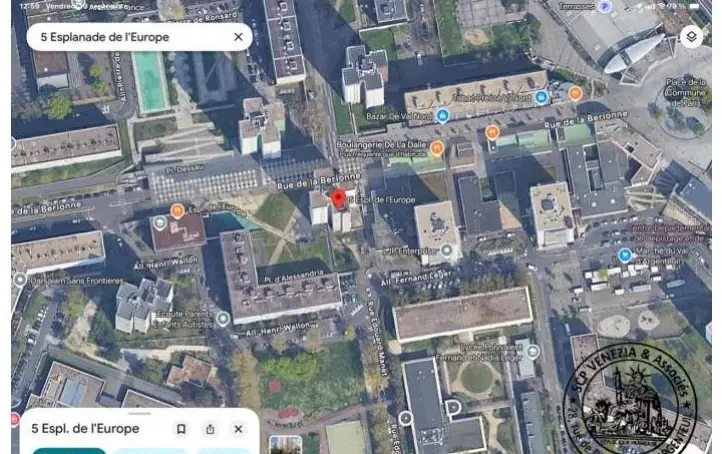This screenshot has width=722, height=454.
Task: Open the map layers button
Action: [x=691, y=37]
